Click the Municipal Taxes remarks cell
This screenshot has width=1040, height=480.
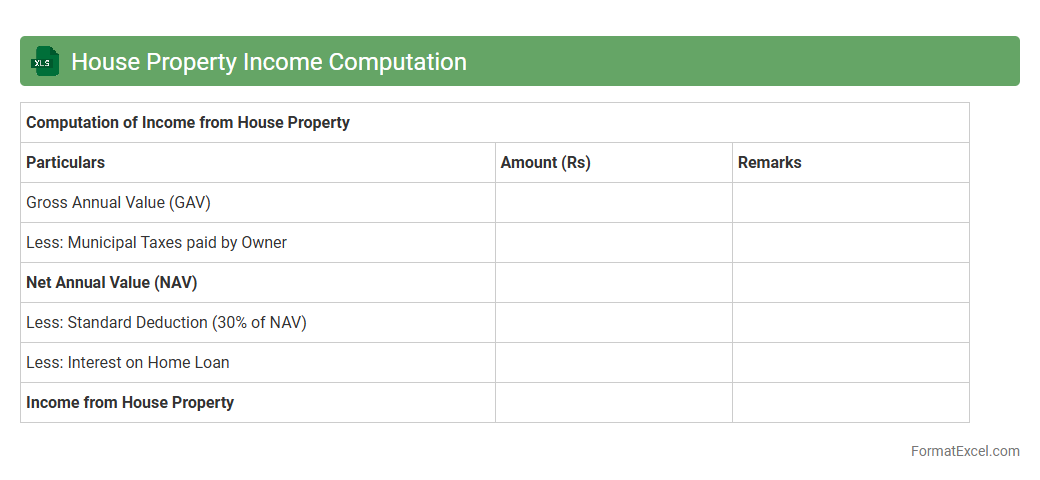point(850,243)
